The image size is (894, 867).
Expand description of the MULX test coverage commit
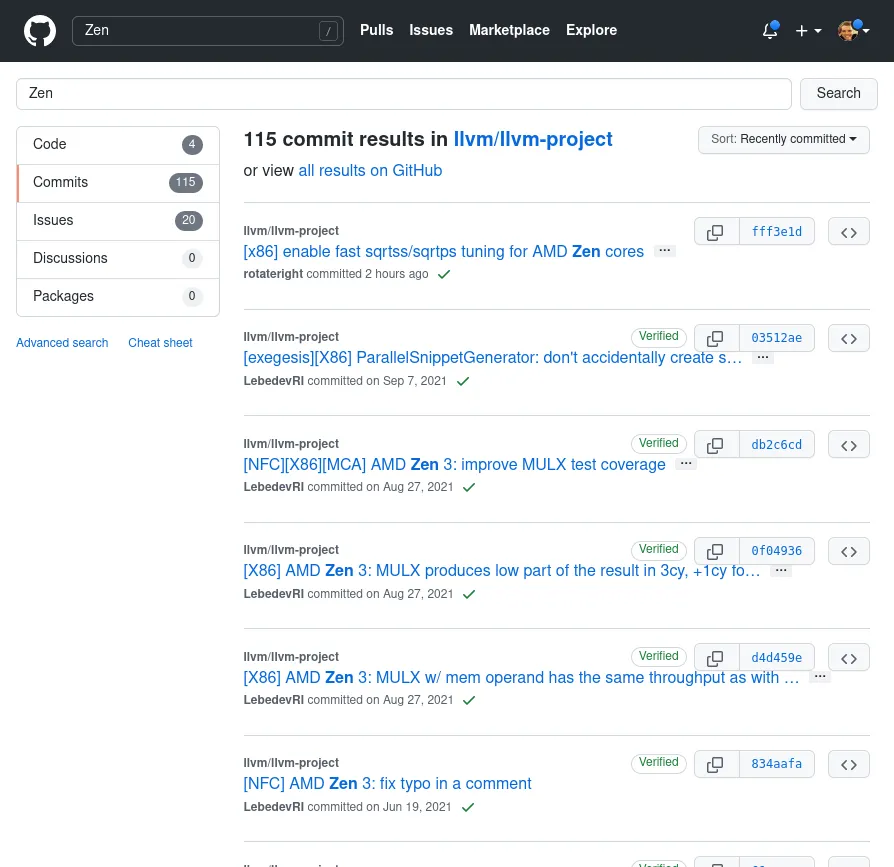pyautogui.click(x=686, y=463)
